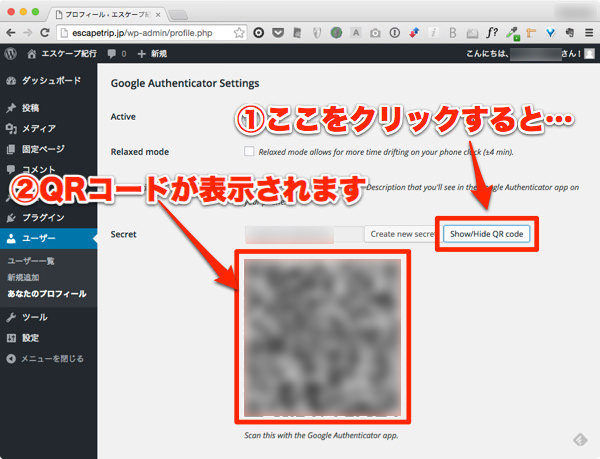
Task: Bookmark page with the star icon
Action: click(x=239, y=33)
